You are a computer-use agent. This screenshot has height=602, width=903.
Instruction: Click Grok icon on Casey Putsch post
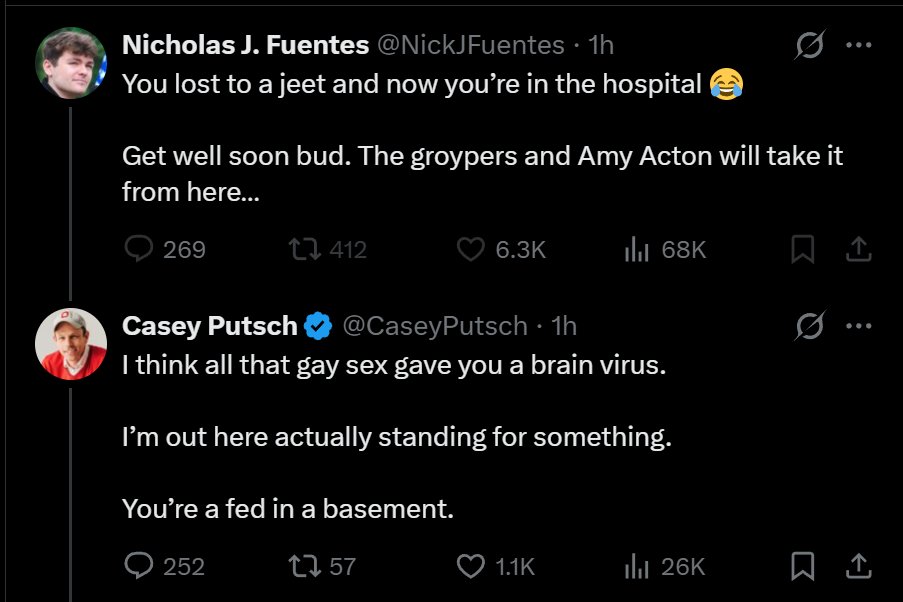point(810,325)
